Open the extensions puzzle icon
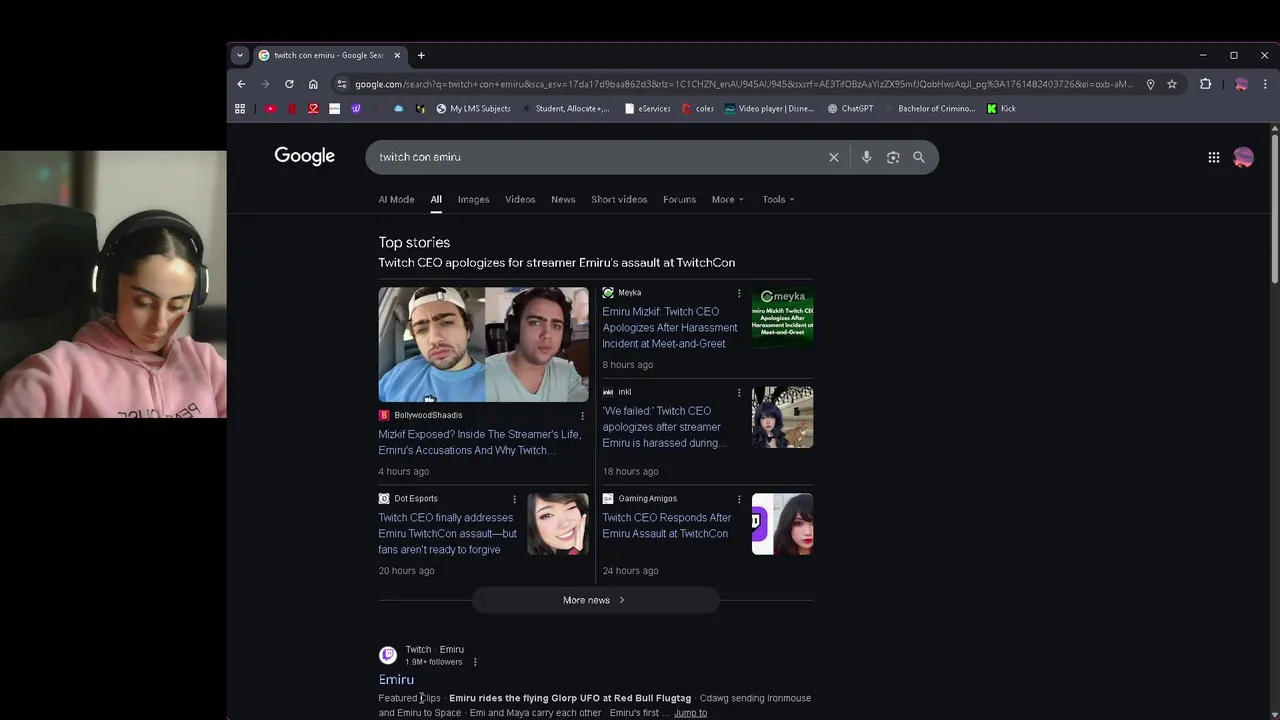Viewport: 1280px width, 720px height. (x=1206, y=84)
